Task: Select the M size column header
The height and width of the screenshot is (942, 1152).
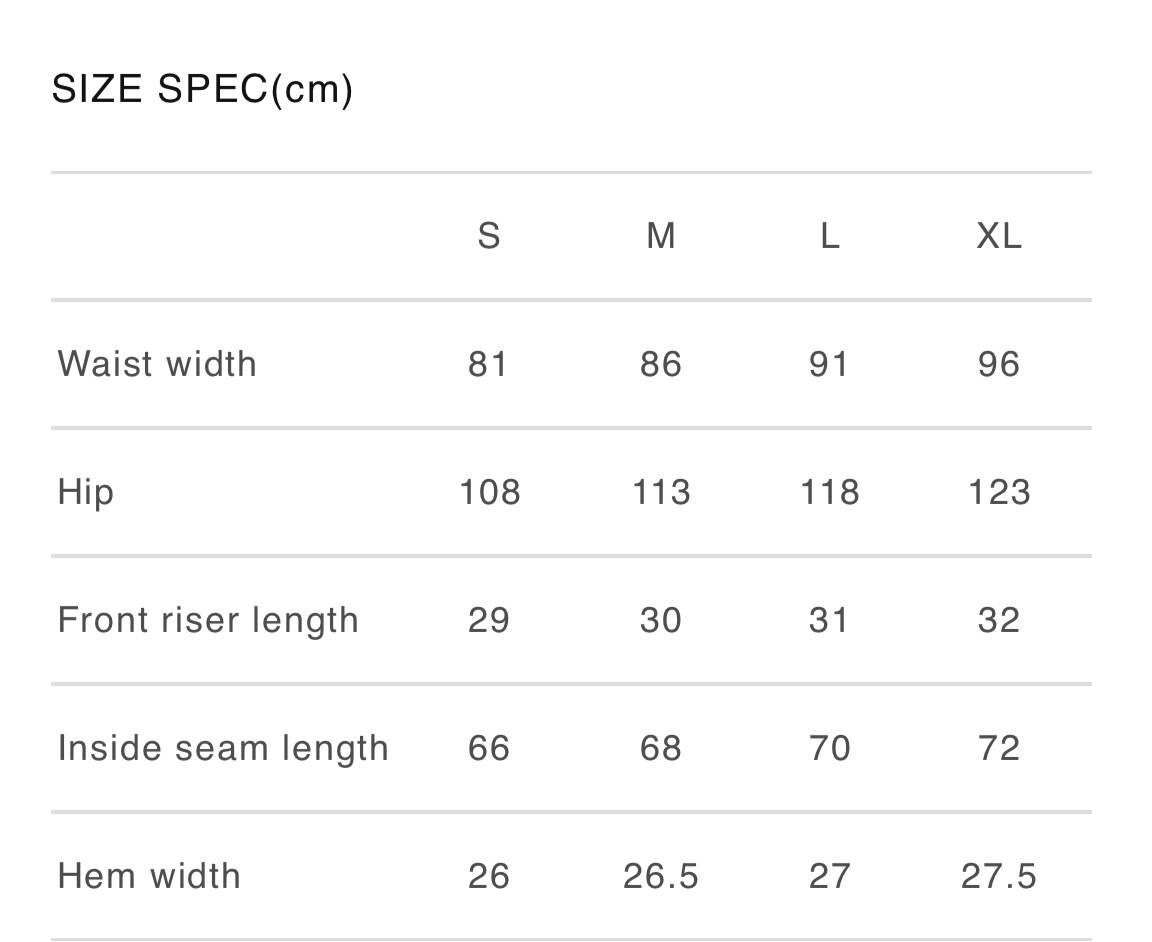Action: [661, 236]
